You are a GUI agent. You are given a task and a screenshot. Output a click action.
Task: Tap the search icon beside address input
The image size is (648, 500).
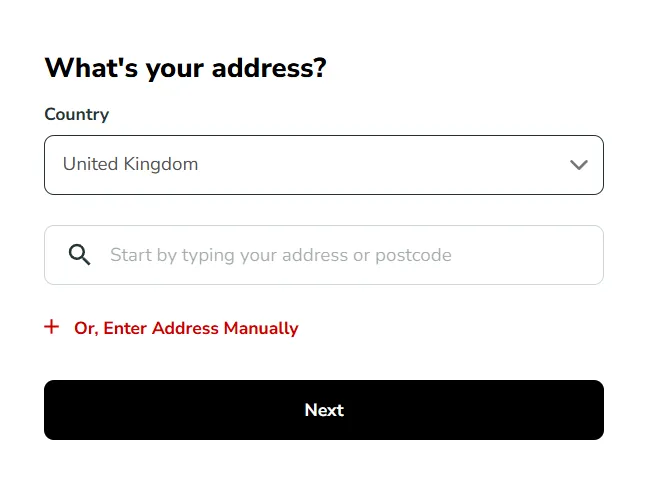point(80,255)
